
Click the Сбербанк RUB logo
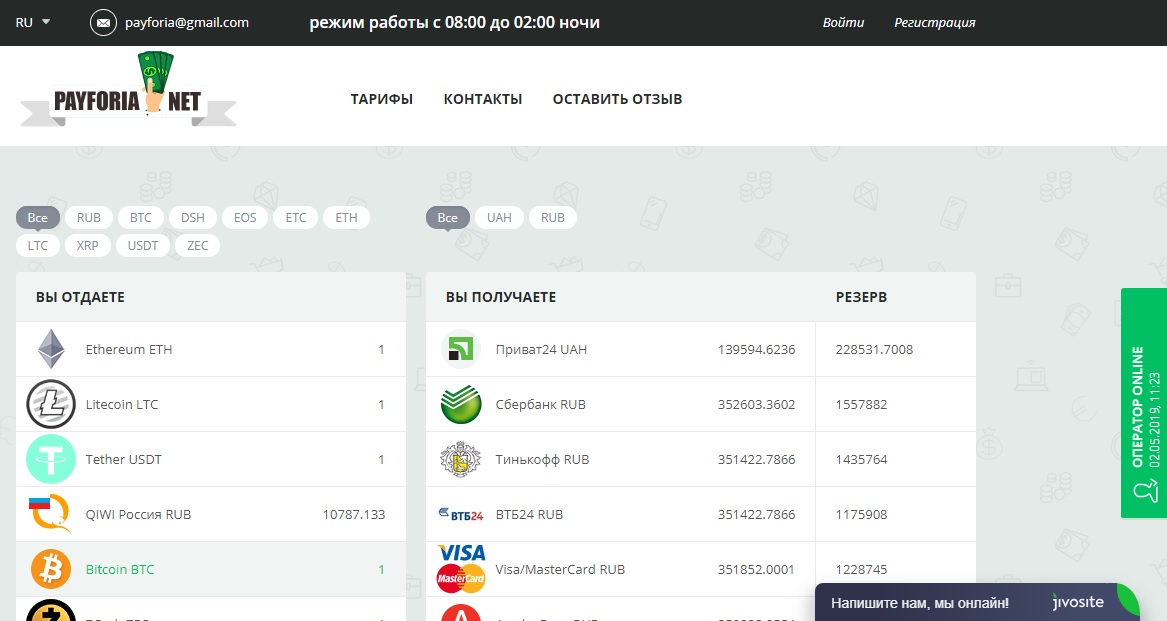tap(461, 404)
